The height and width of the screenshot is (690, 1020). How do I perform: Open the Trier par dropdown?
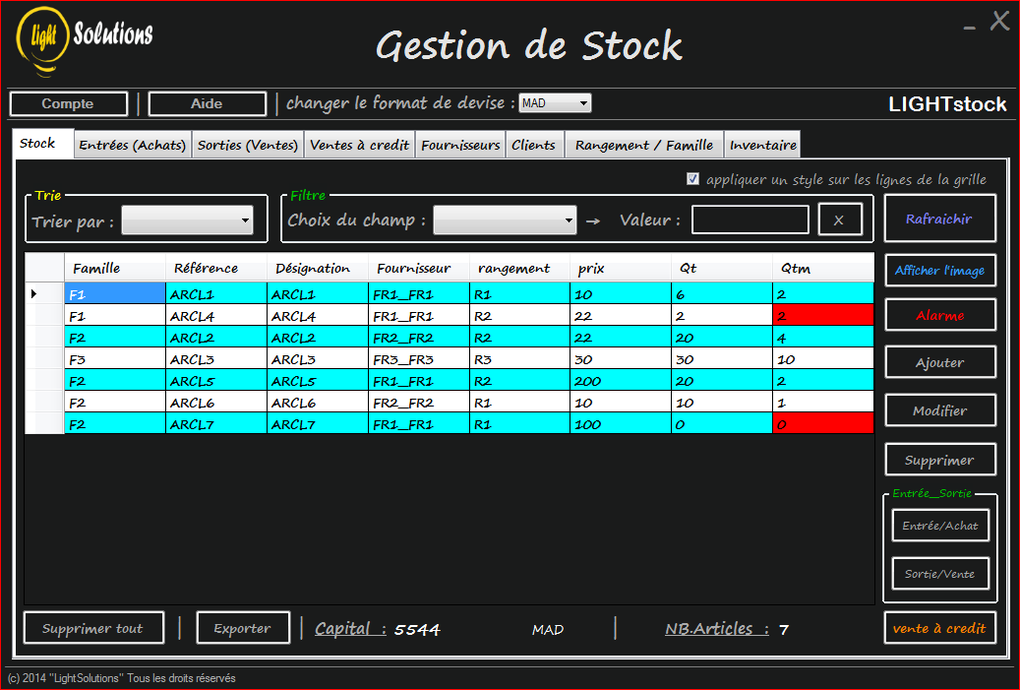(187, 219)
